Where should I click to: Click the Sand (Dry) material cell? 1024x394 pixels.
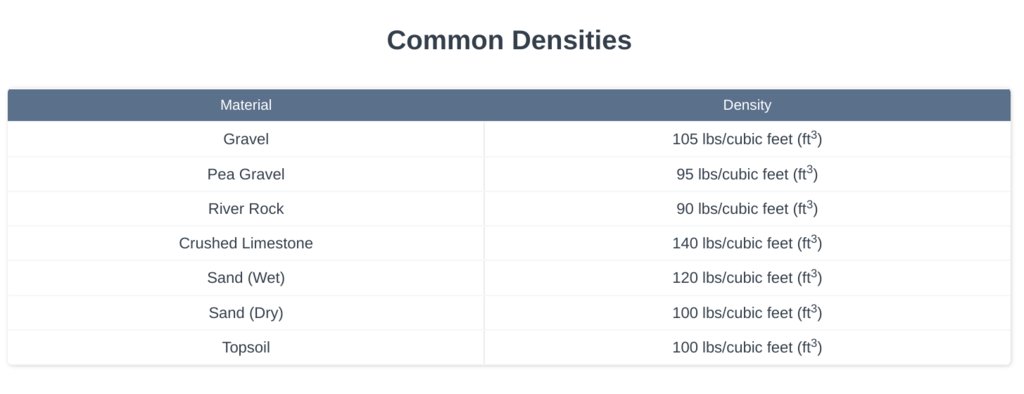[246, 313]
